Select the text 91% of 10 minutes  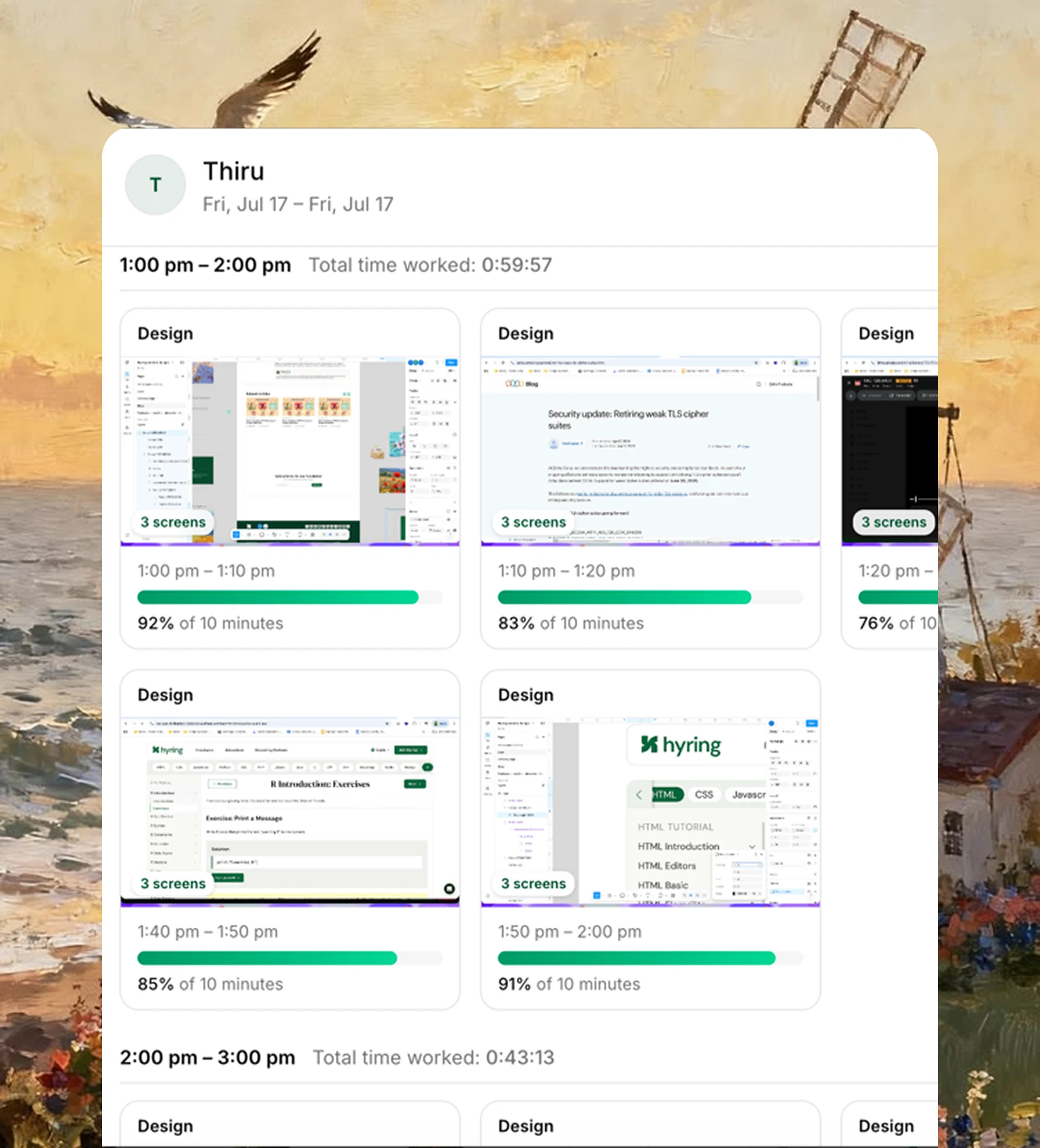(x=569, y=984)
